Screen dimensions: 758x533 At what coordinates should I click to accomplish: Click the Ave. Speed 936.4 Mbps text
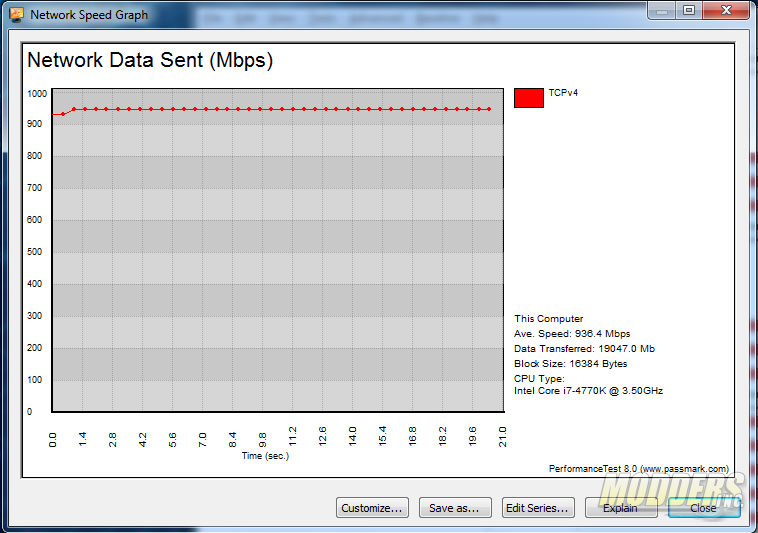[573, 334]
